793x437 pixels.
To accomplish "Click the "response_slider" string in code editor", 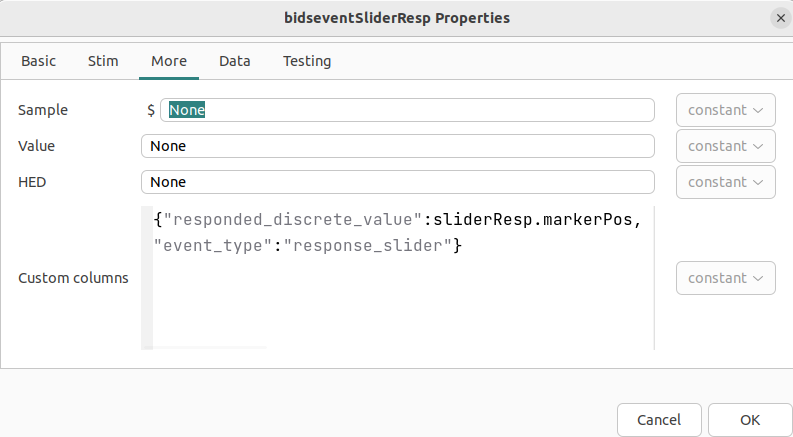I will coord(368,246).
